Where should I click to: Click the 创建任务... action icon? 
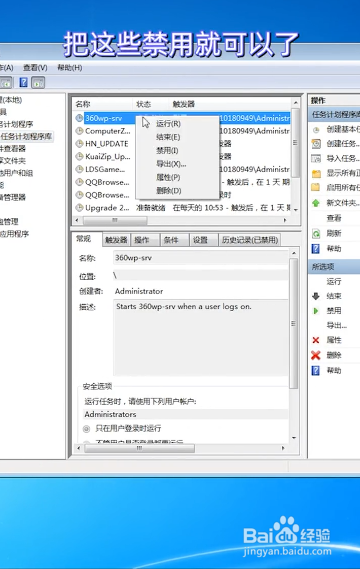(316, 144)
